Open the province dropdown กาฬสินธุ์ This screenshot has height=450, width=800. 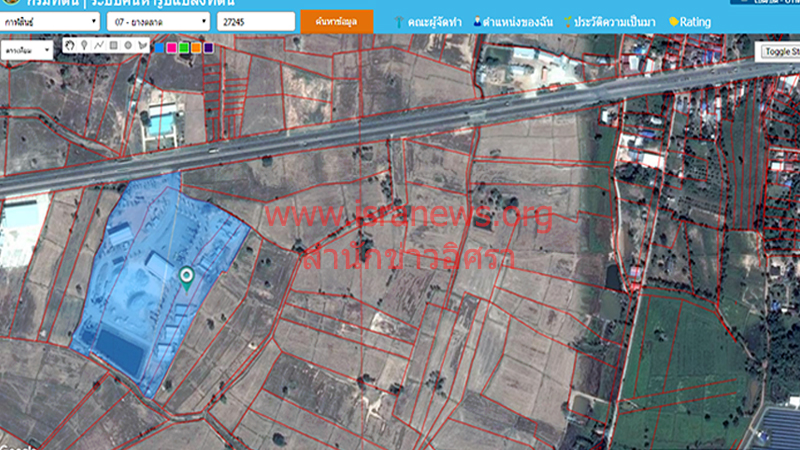[x=50, y=21]
